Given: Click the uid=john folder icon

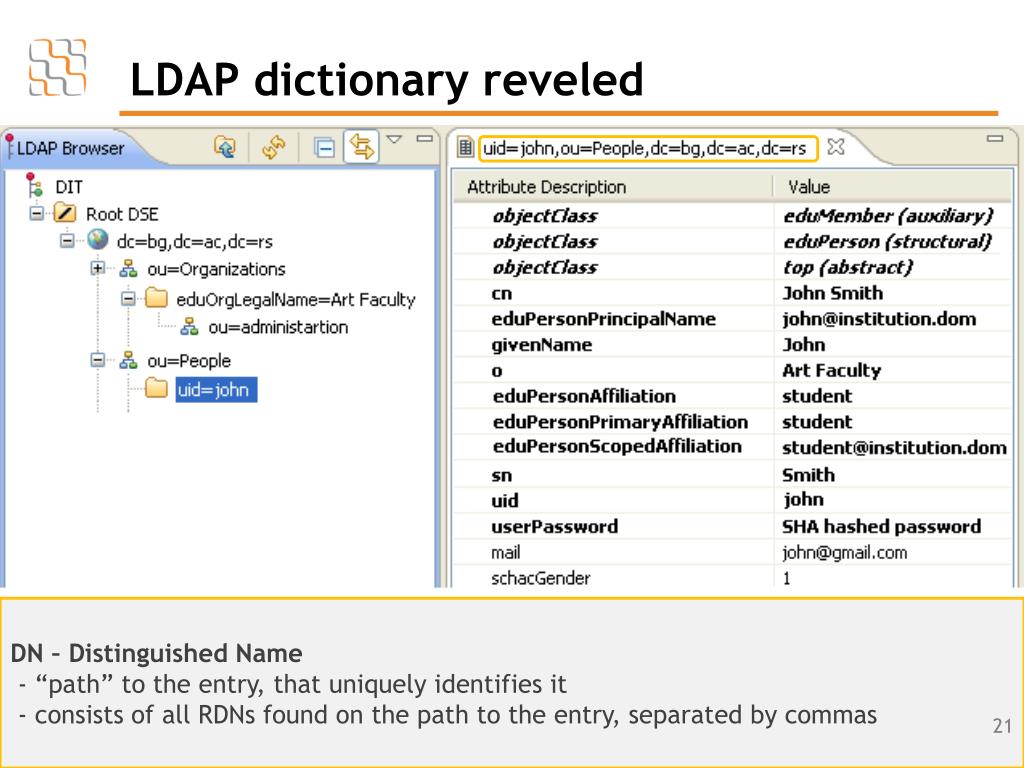Looking at the screenshot, I should 157,388.
